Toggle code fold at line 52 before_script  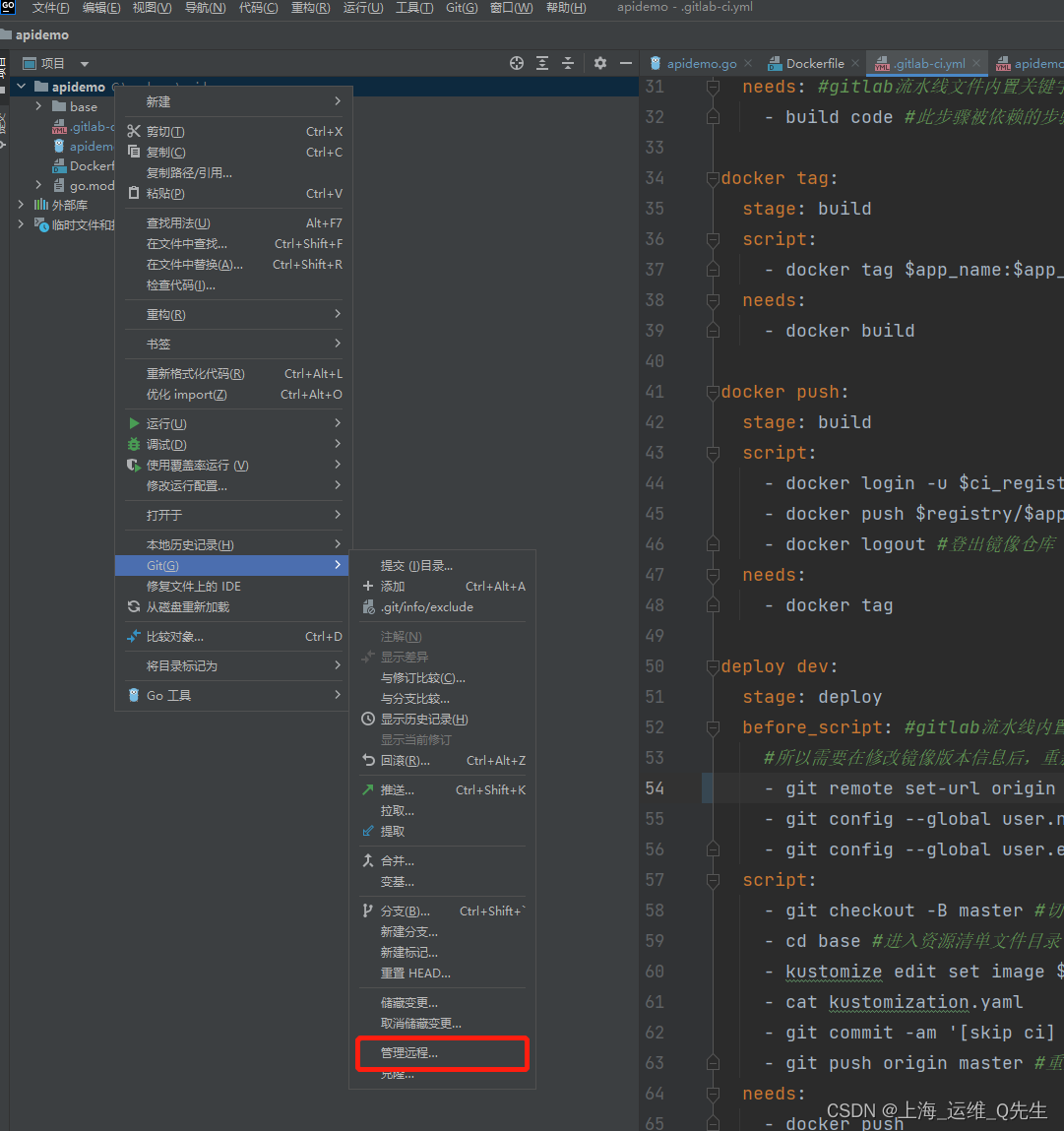[x=713, y=727]
